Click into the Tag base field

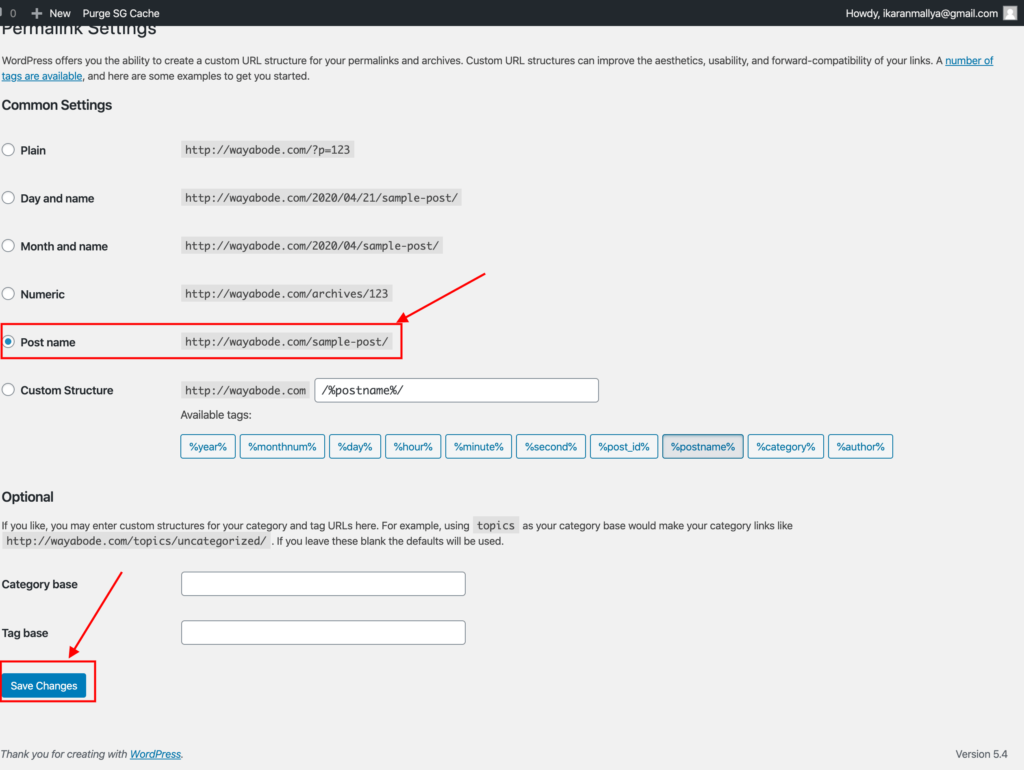[323, 632]
